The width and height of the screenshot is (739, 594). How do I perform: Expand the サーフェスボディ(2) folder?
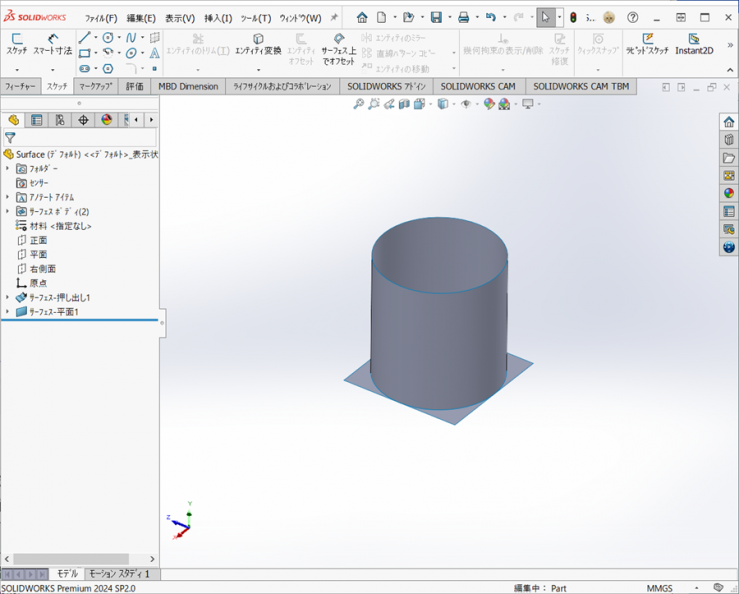coord(8,212)
